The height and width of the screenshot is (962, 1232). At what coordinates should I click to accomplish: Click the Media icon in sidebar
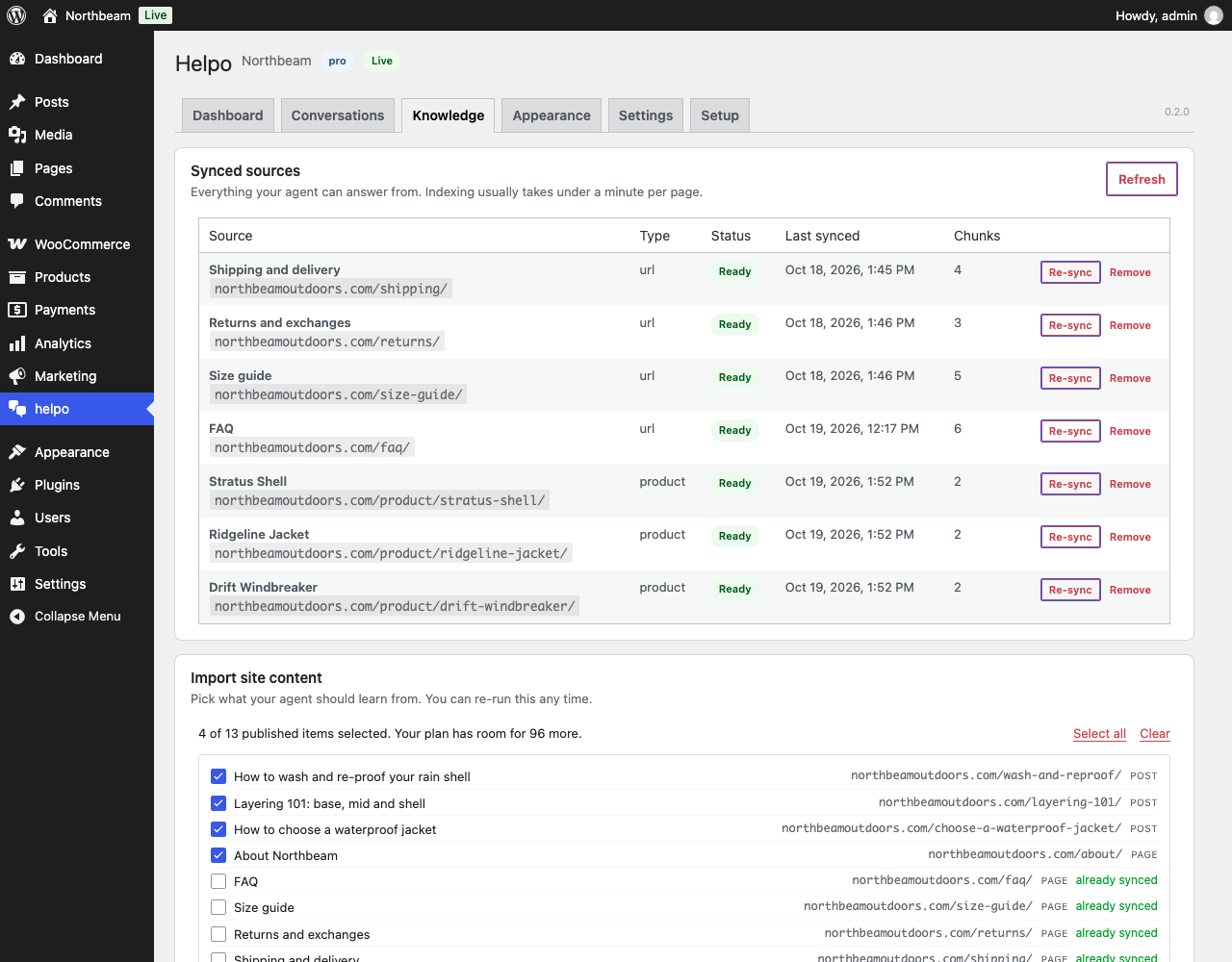click(17, 135)
